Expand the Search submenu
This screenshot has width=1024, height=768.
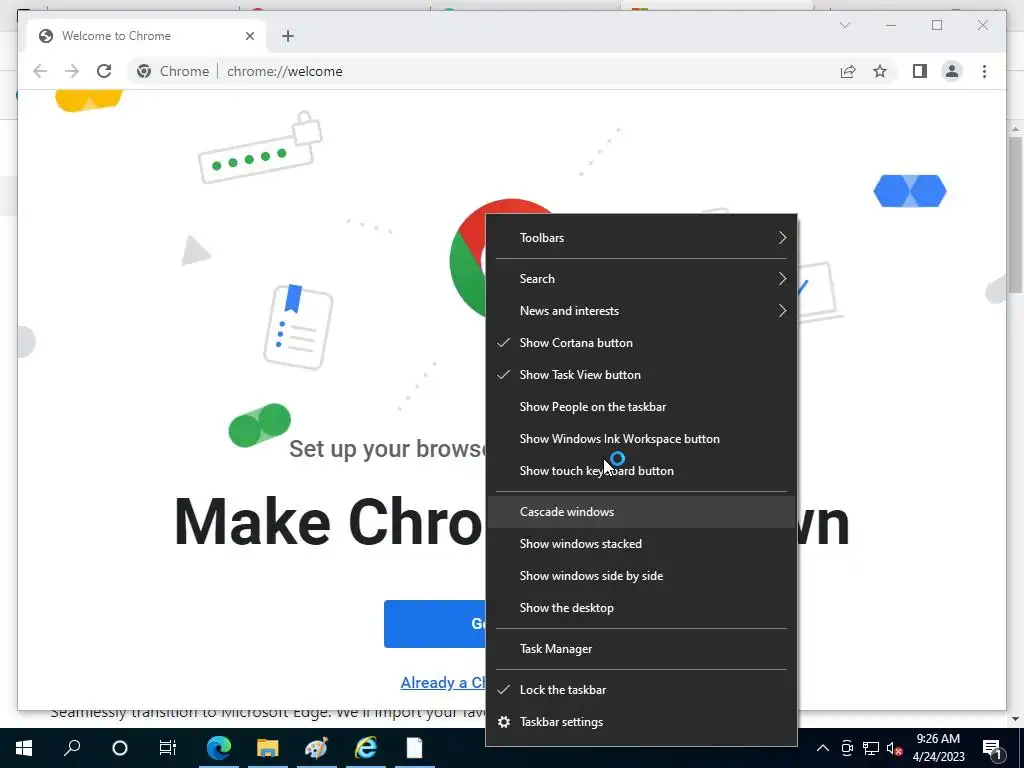coord(641,279)
